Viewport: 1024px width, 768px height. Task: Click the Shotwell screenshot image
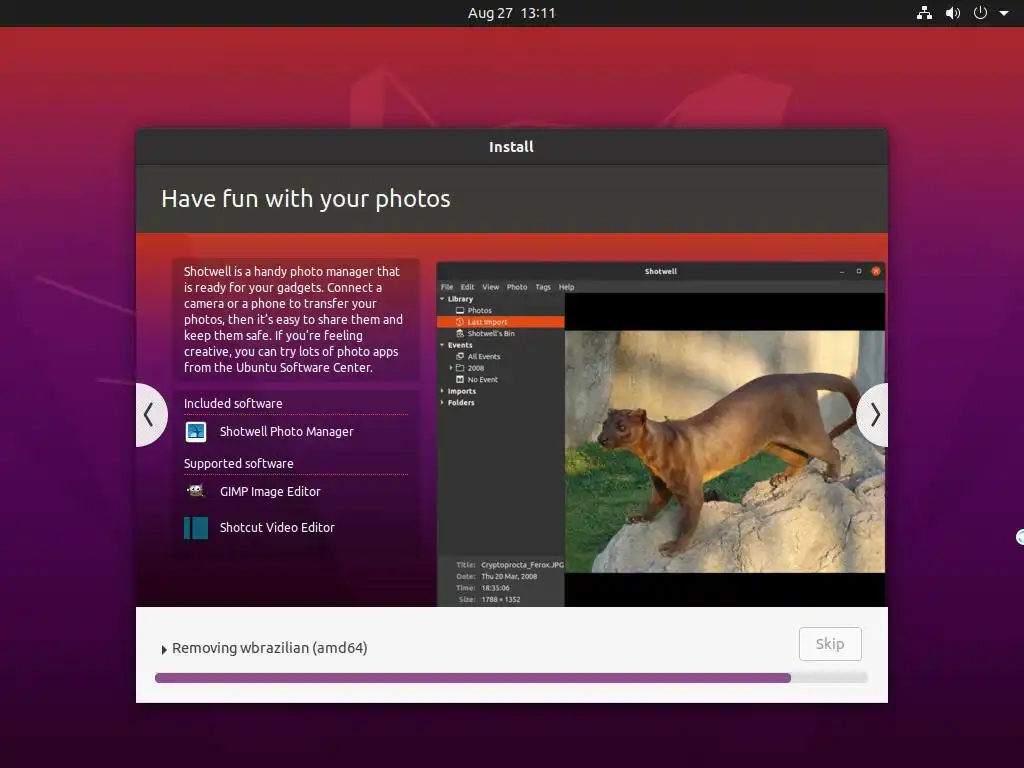point(661,434)
